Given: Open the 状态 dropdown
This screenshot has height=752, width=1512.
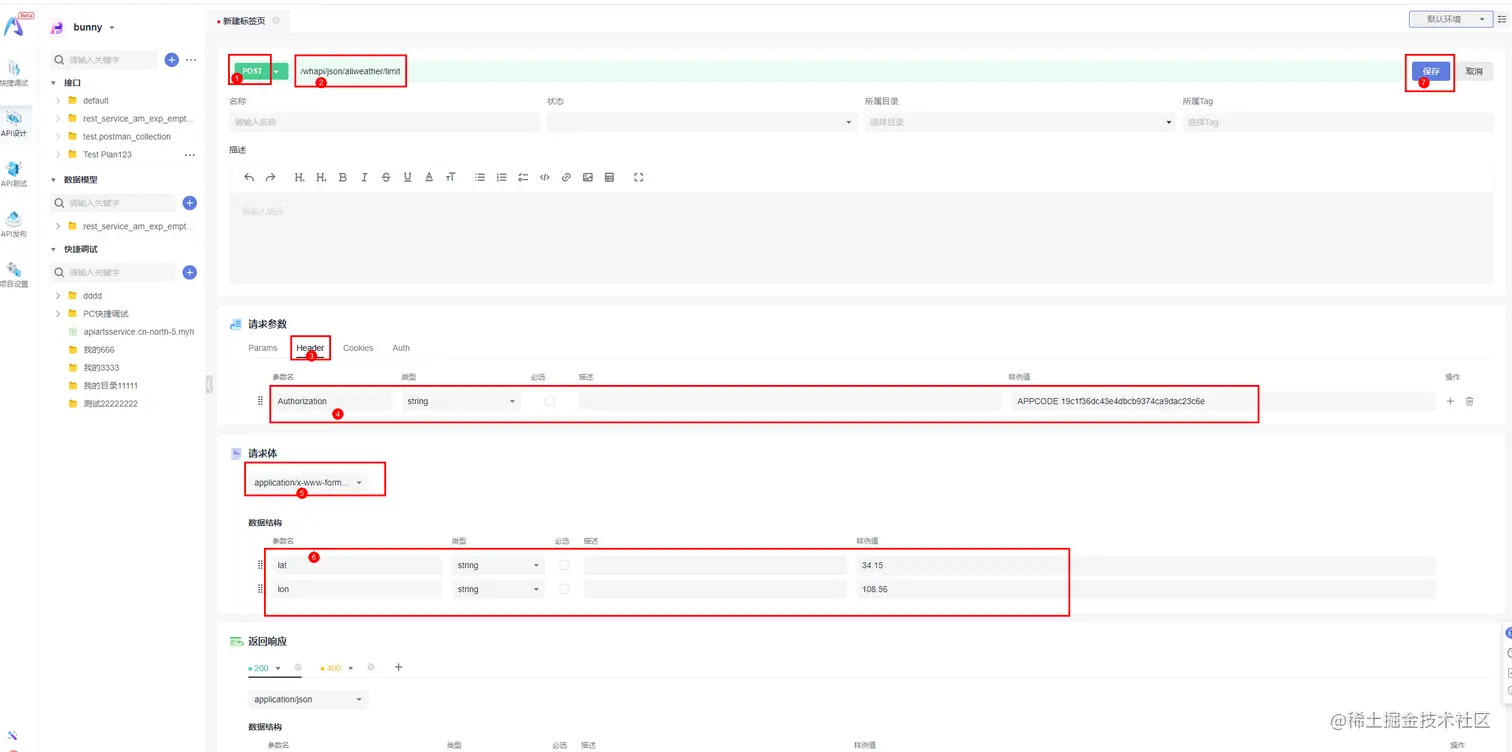Looking at the screenshot, I should pyautogui.click(x=702, y=122).
